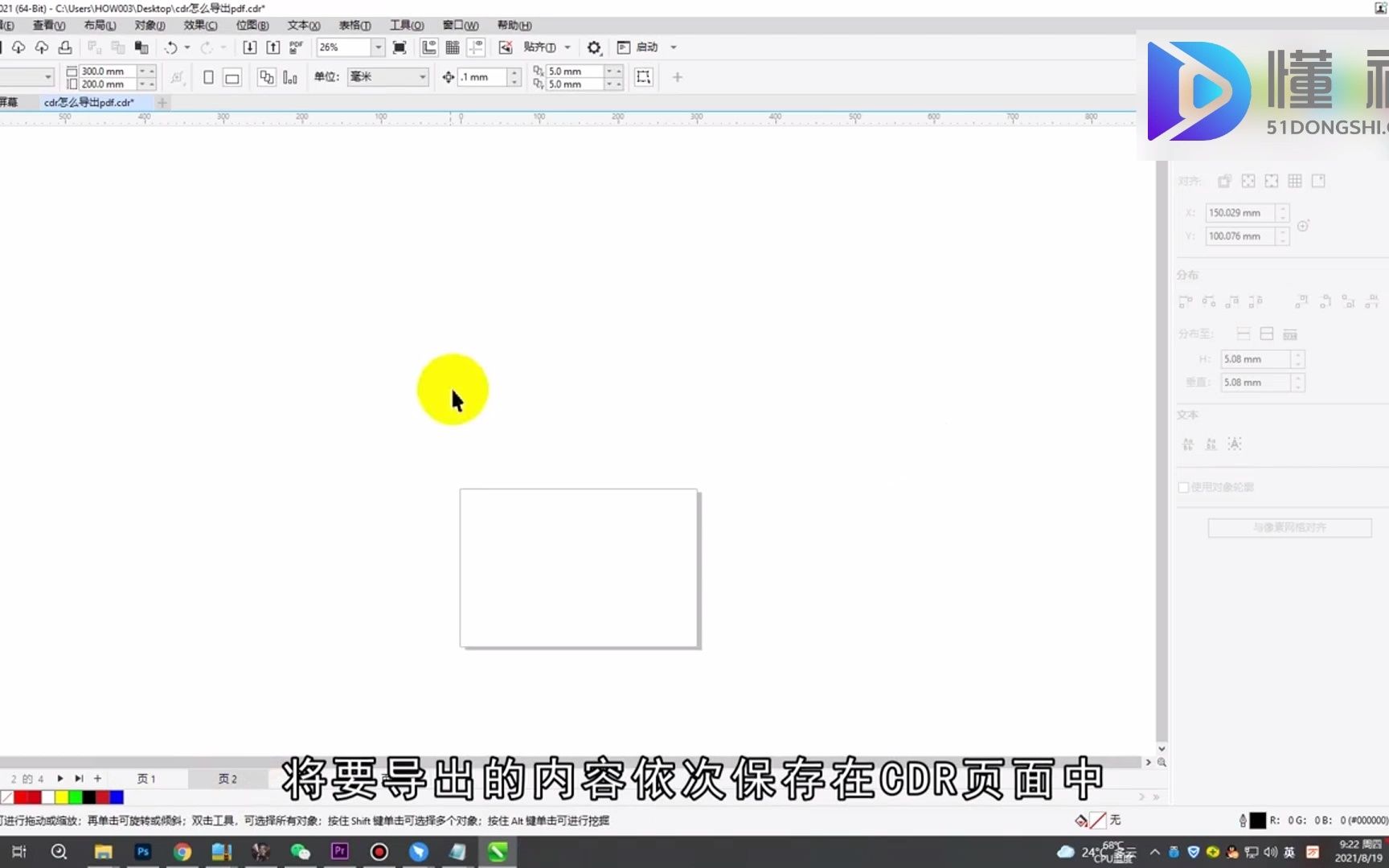Viewport: 1389px width, 868px height.
Task: Click the Undo arrow icon
Action: 170,47
